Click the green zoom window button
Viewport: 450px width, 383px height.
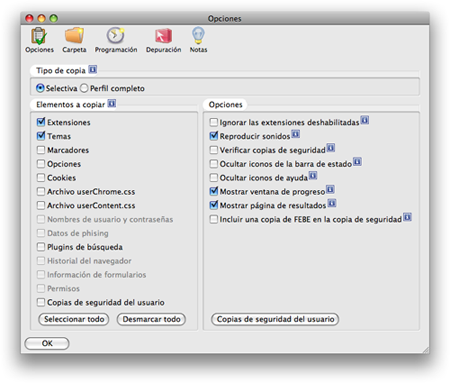(x=54, y=18)
